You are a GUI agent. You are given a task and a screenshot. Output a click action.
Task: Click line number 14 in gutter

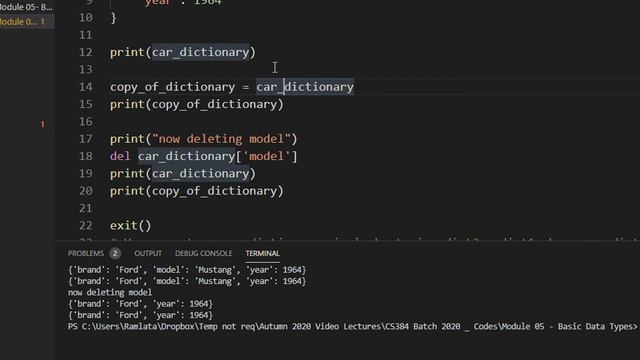(86, 87)
